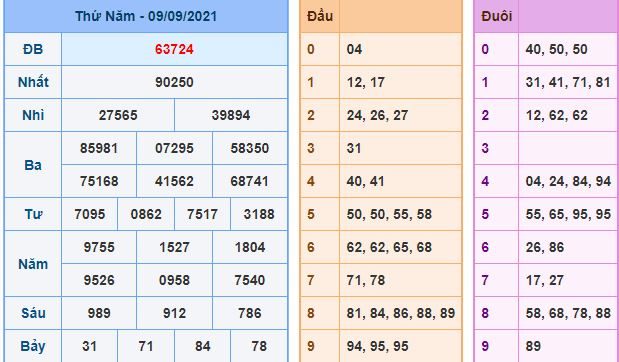Select Đầu row 4 values 40, 41

366,181
